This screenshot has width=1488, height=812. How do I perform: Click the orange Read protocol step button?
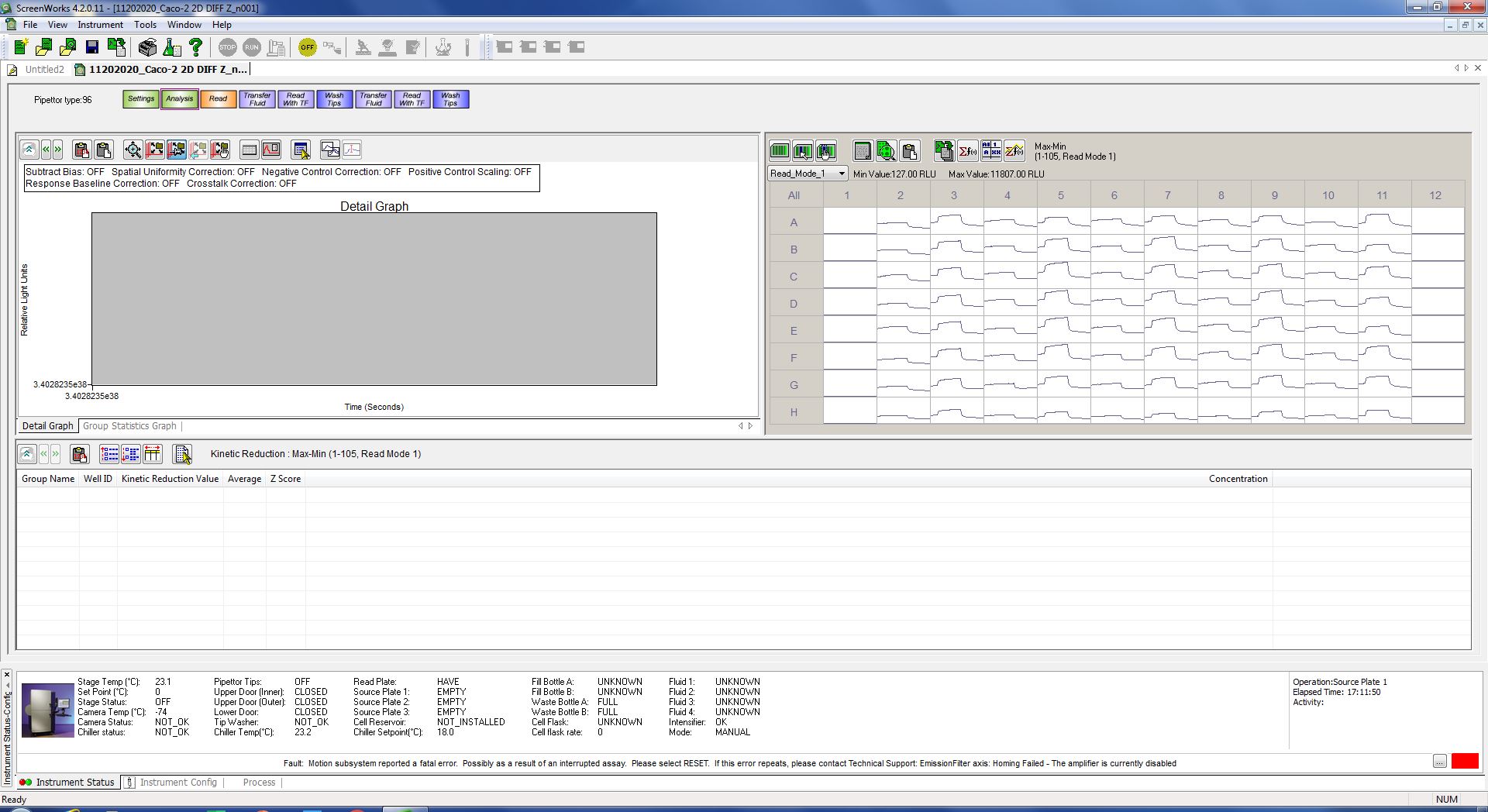pos(218,99)
